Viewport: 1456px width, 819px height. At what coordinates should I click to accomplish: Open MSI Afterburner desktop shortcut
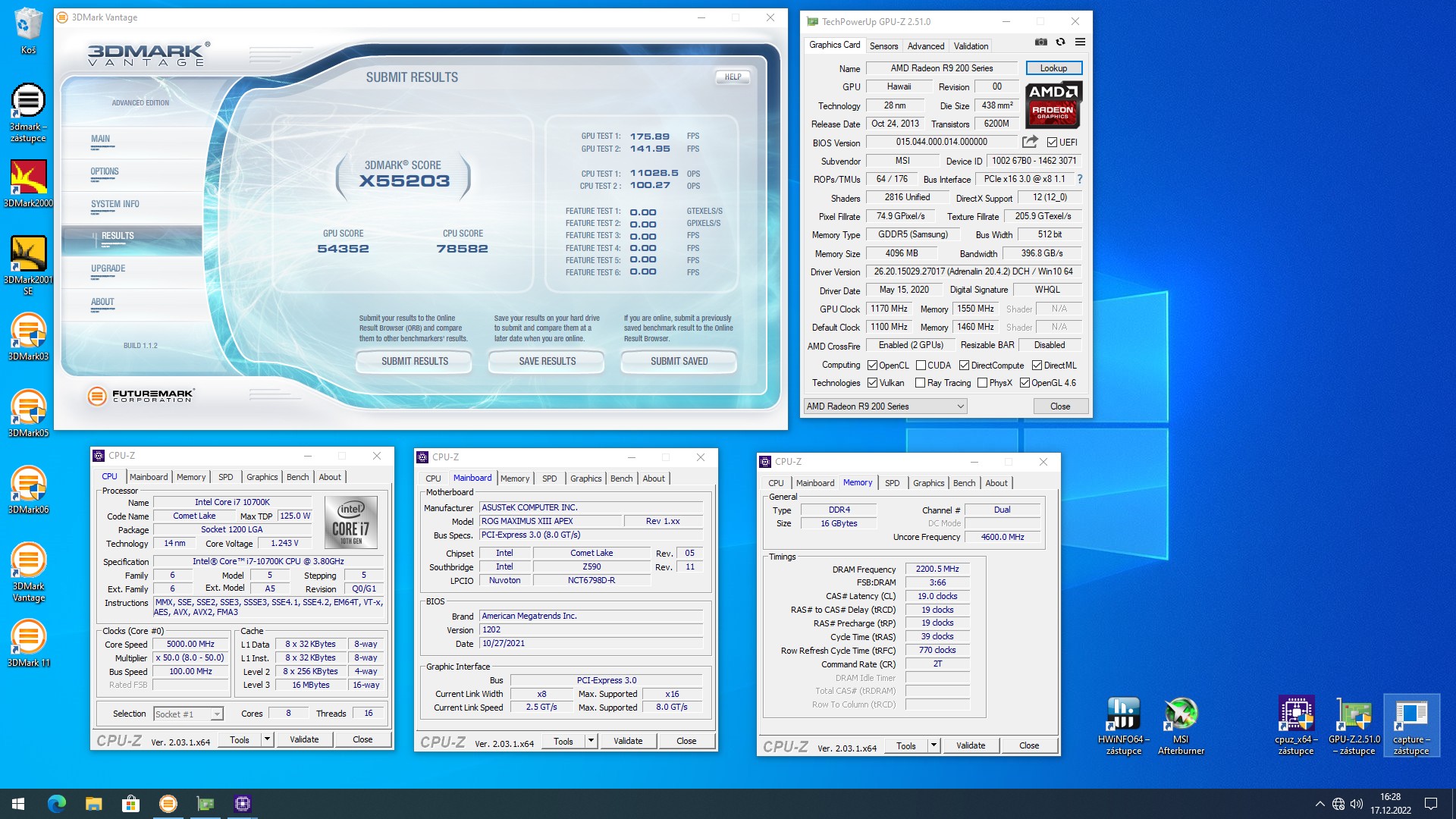1181,726
